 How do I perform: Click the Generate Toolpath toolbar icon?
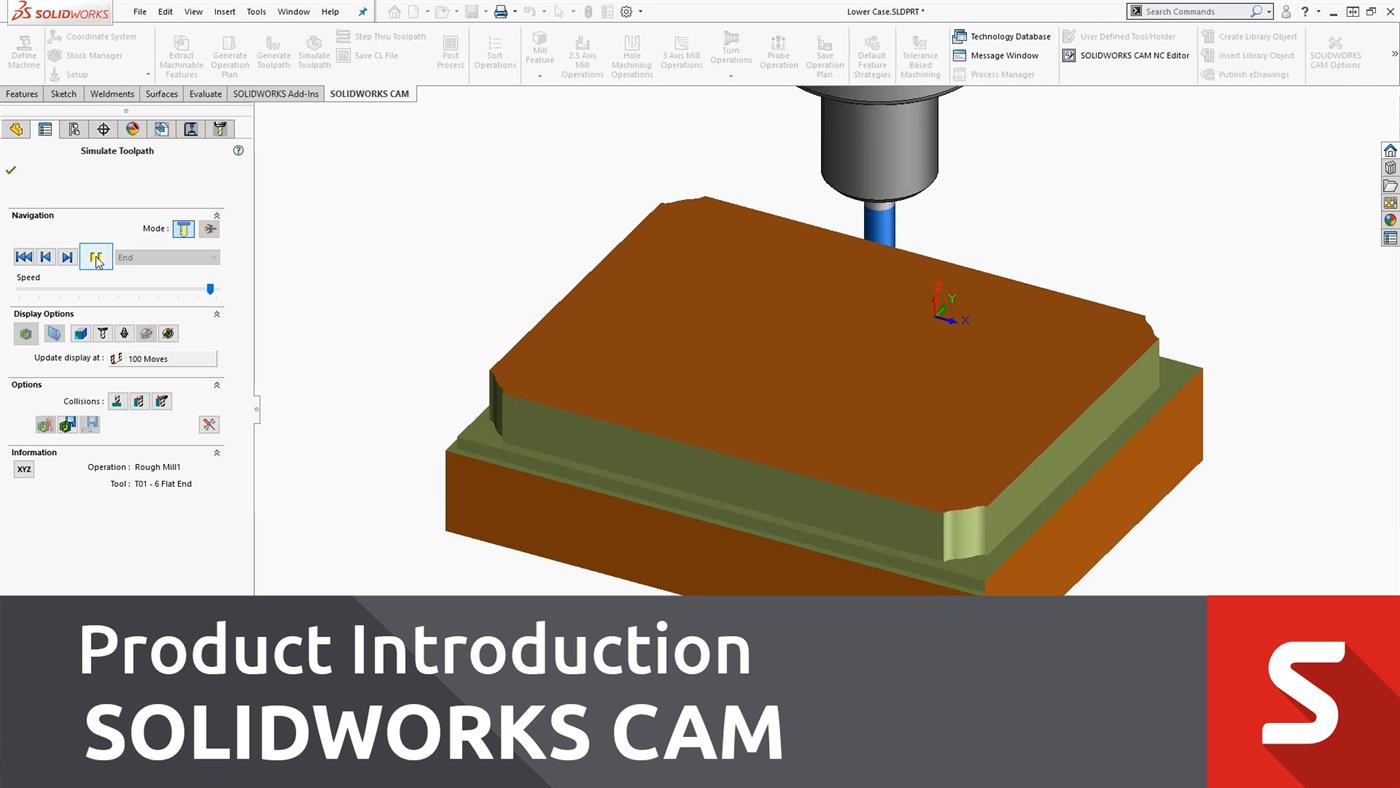273,52
